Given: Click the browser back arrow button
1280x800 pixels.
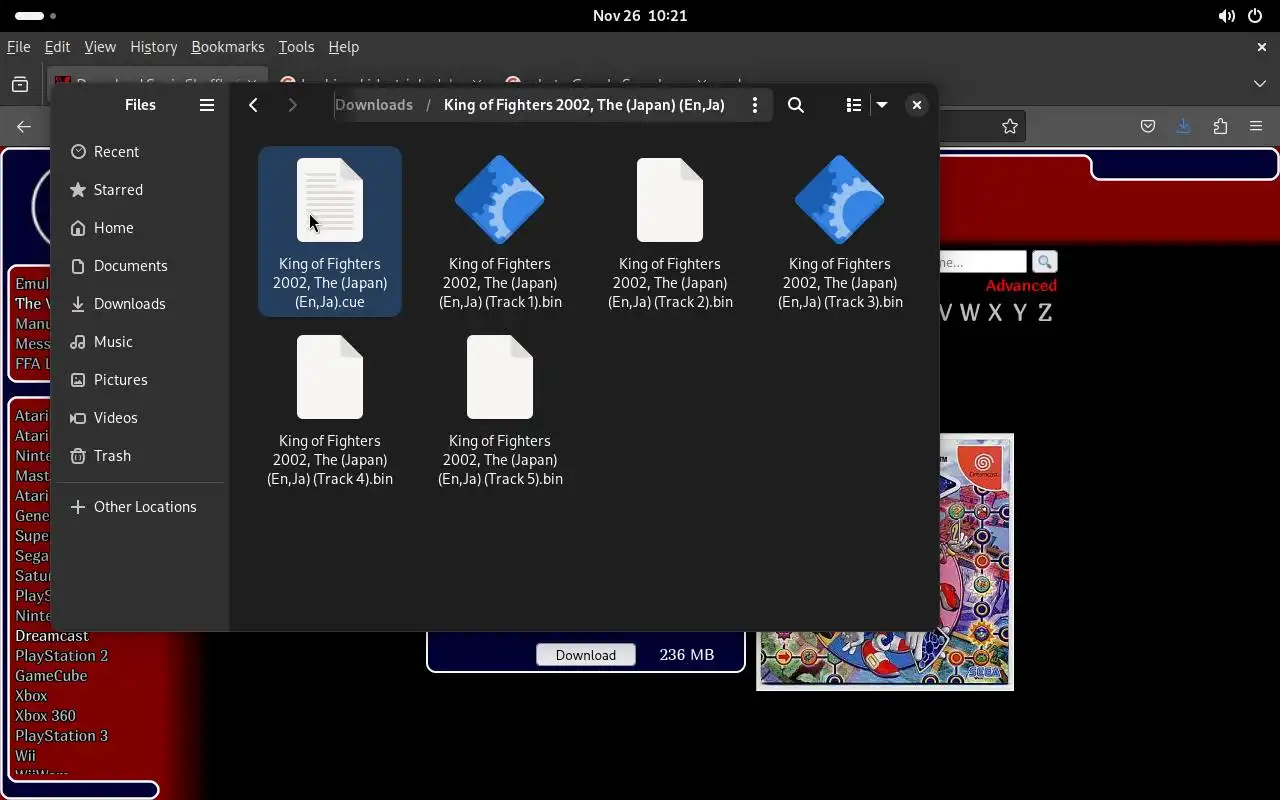Looking at the screenshot, I should [24, 126].
